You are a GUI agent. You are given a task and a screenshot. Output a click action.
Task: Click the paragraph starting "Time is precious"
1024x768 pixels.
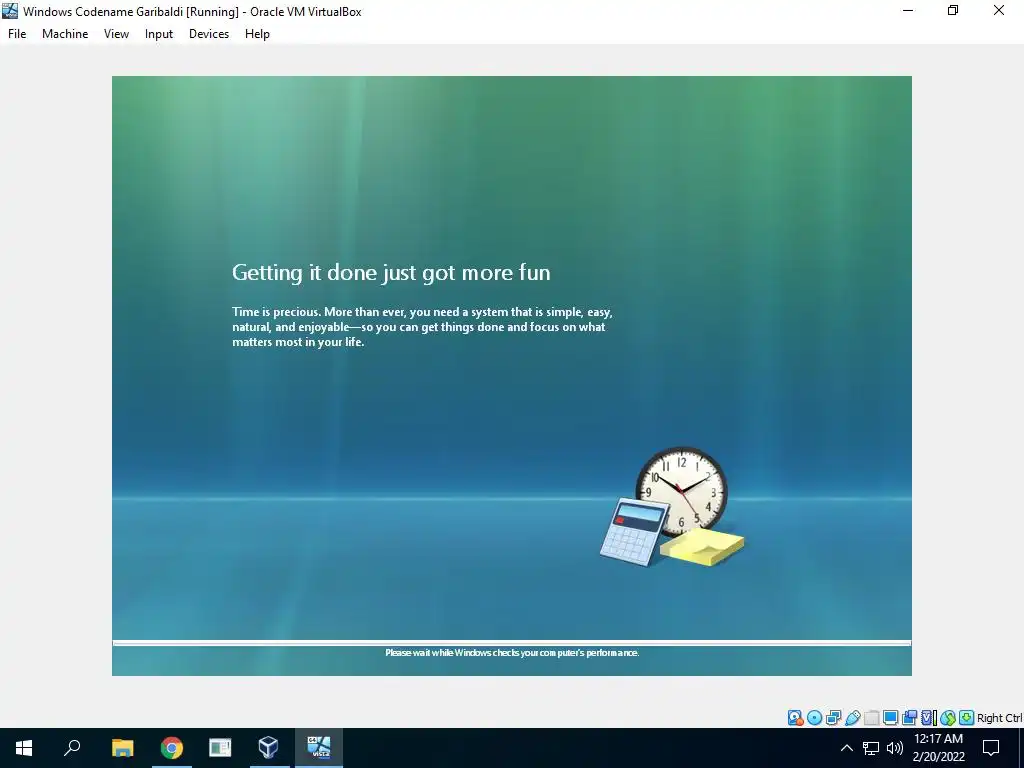tap(423, 327)
